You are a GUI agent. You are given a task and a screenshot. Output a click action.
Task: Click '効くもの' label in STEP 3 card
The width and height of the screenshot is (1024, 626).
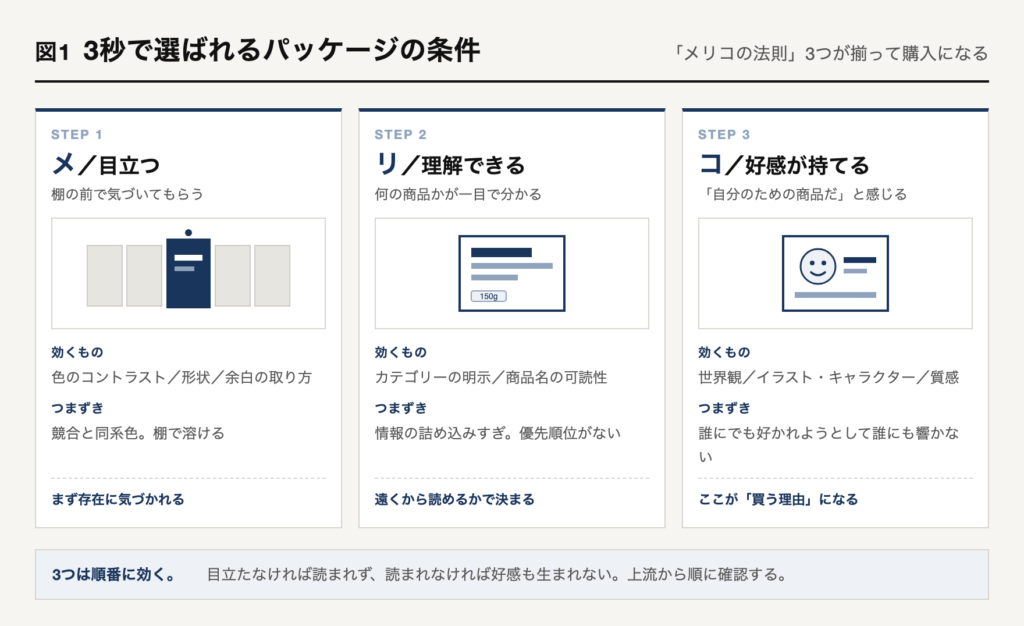pos(724,352)
